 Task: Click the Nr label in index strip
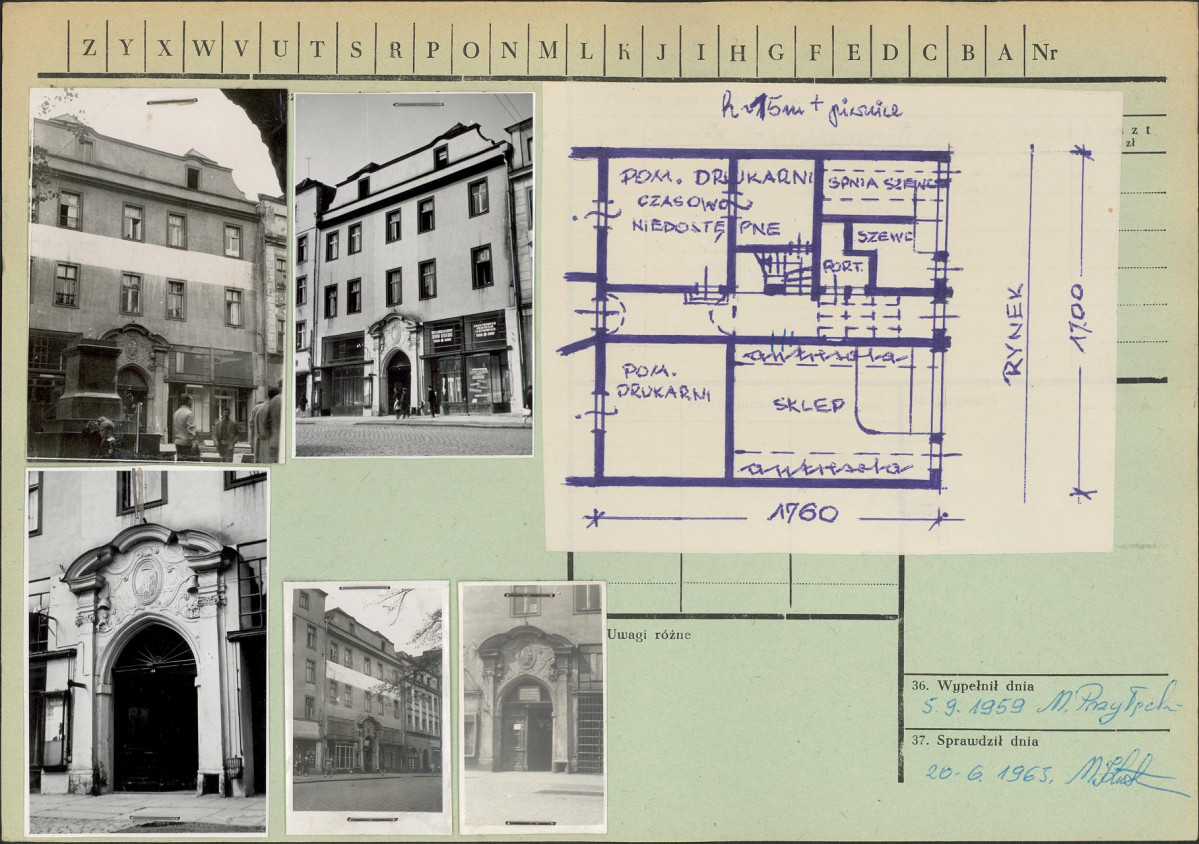click(x=1044, y=51)
